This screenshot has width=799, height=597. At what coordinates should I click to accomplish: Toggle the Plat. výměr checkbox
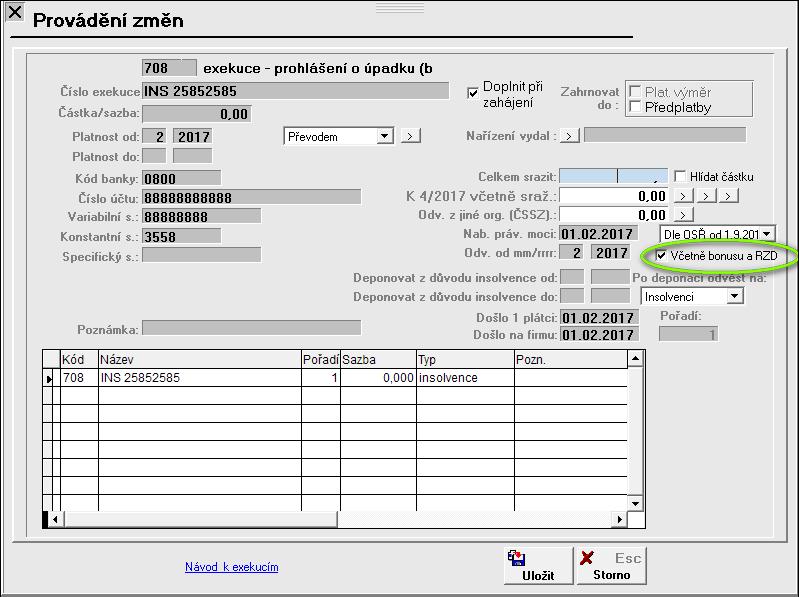[x=635, y=92]
